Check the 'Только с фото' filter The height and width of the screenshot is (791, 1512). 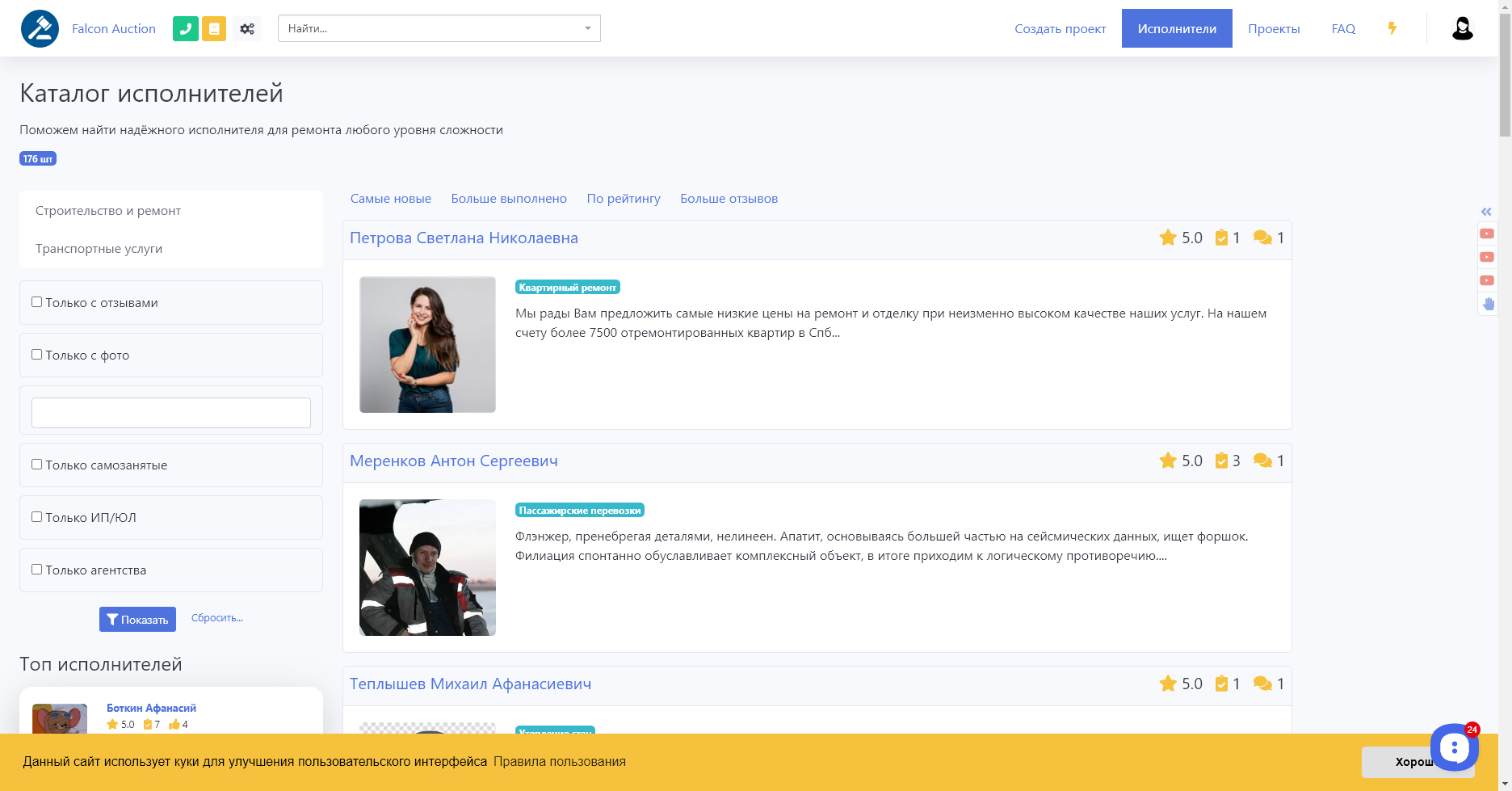click(37, 355)
